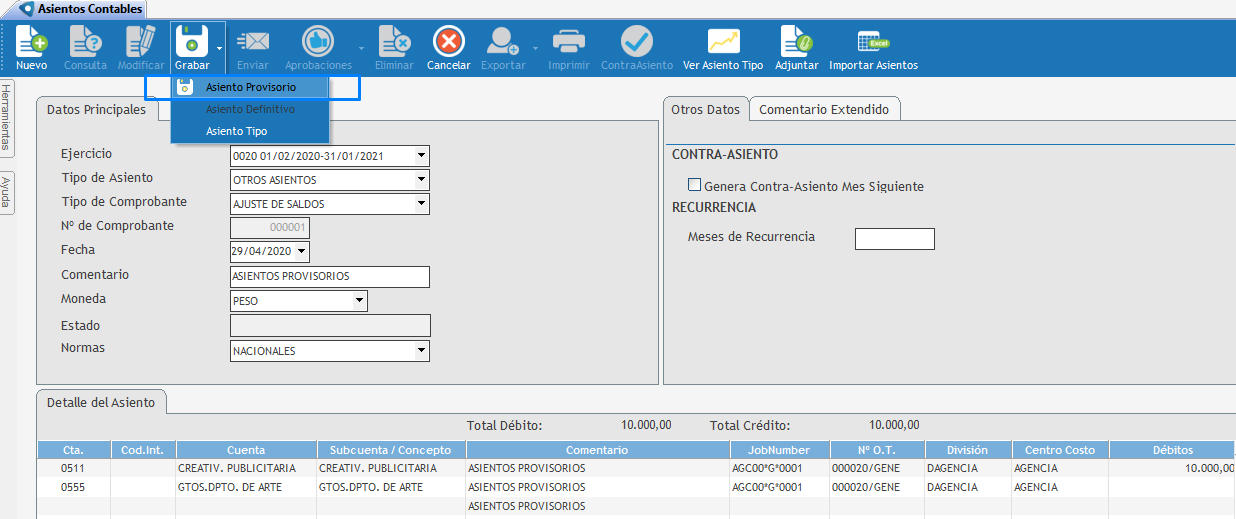Expand the Ejercicio dropdown

pyautogui.click(x=421, y=156)
